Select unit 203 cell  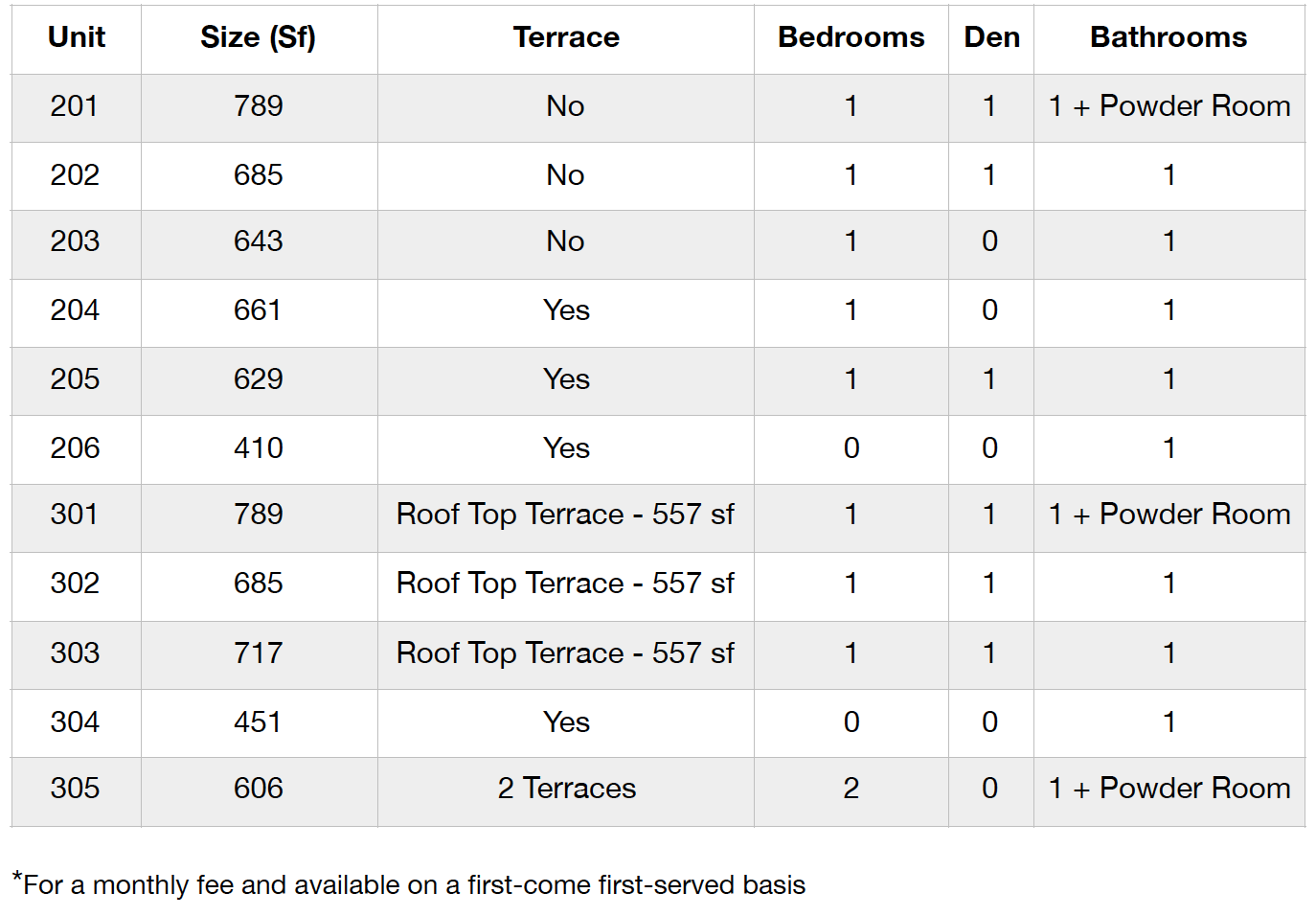coord(77,243)
